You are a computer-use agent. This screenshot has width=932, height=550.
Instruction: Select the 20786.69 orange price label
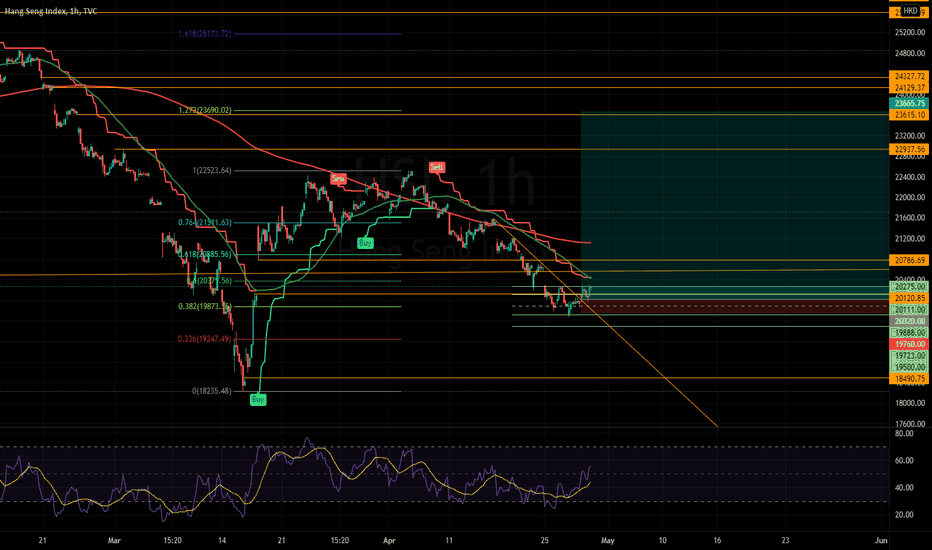909,260
